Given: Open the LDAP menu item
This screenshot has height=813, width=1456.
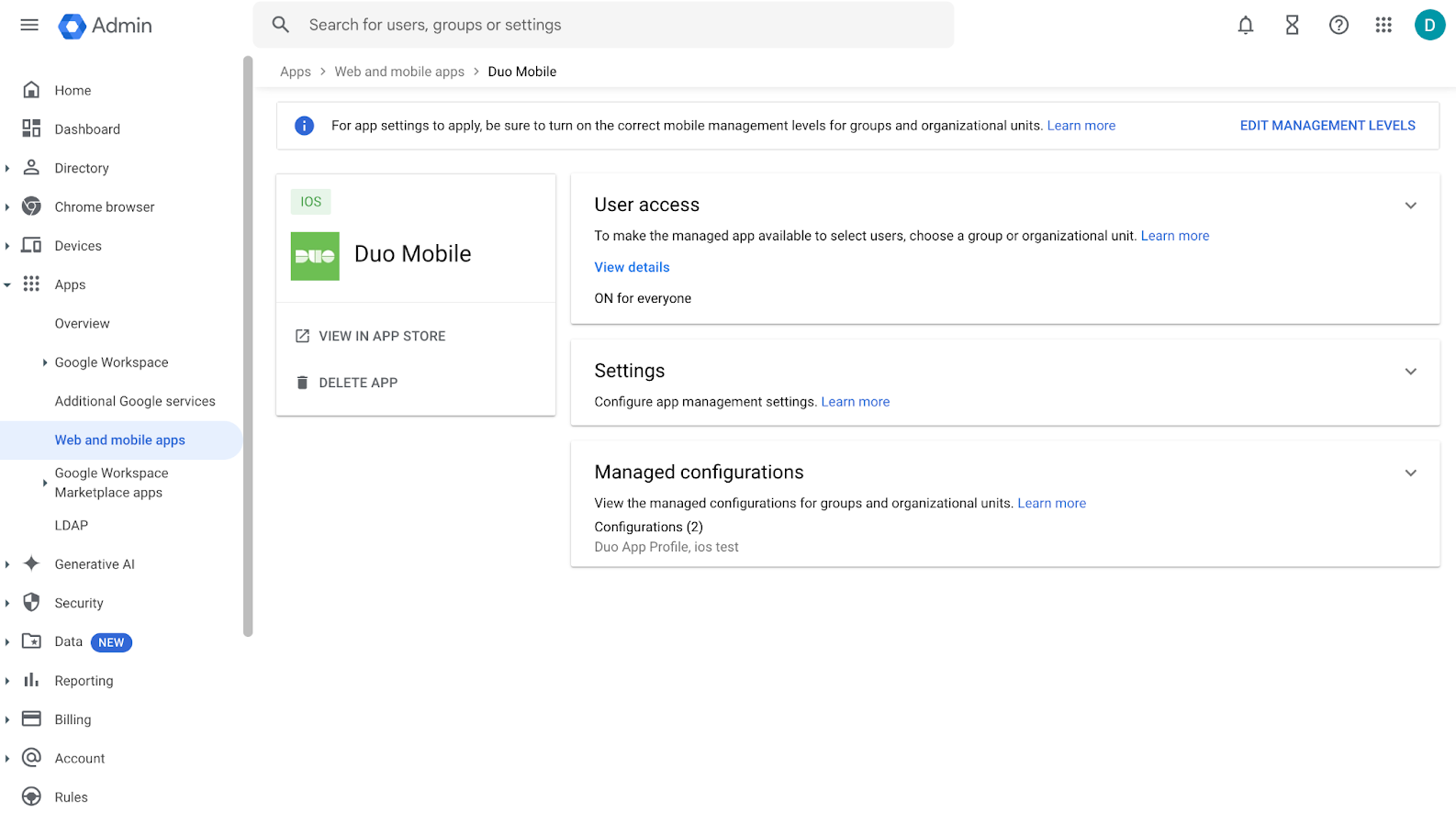Looking at the screenshot, I should tap(72, 525).
